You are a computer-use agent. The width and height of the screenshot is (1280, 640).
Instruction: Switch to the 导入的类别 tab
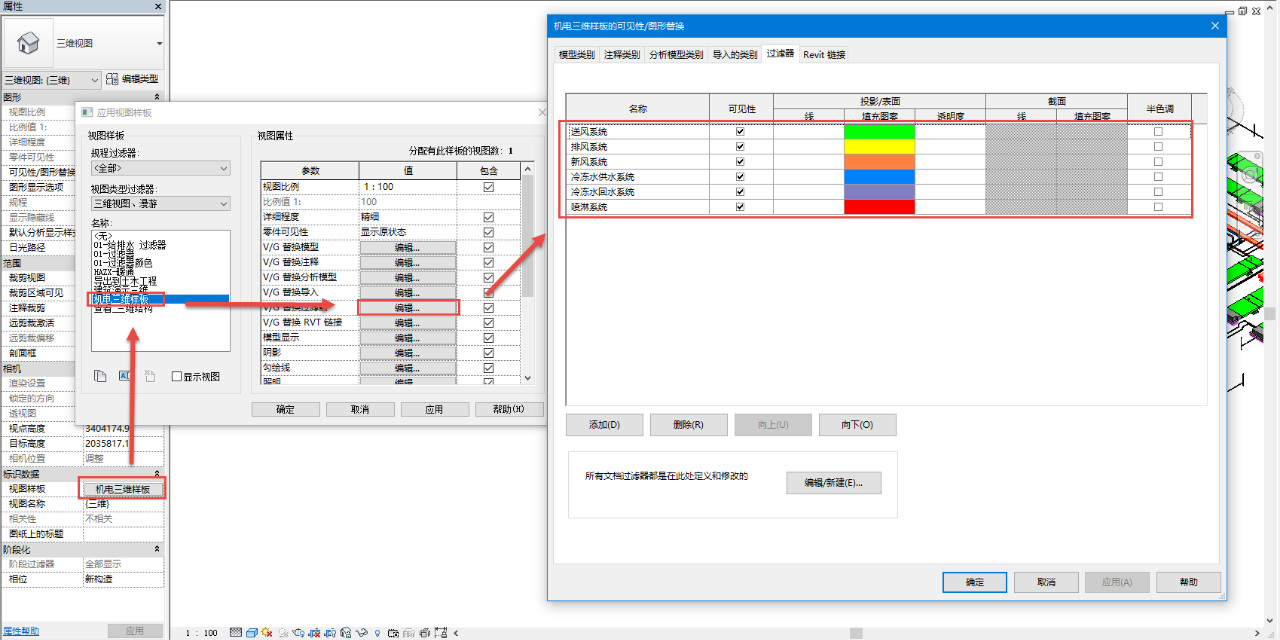tap(735, 55)
